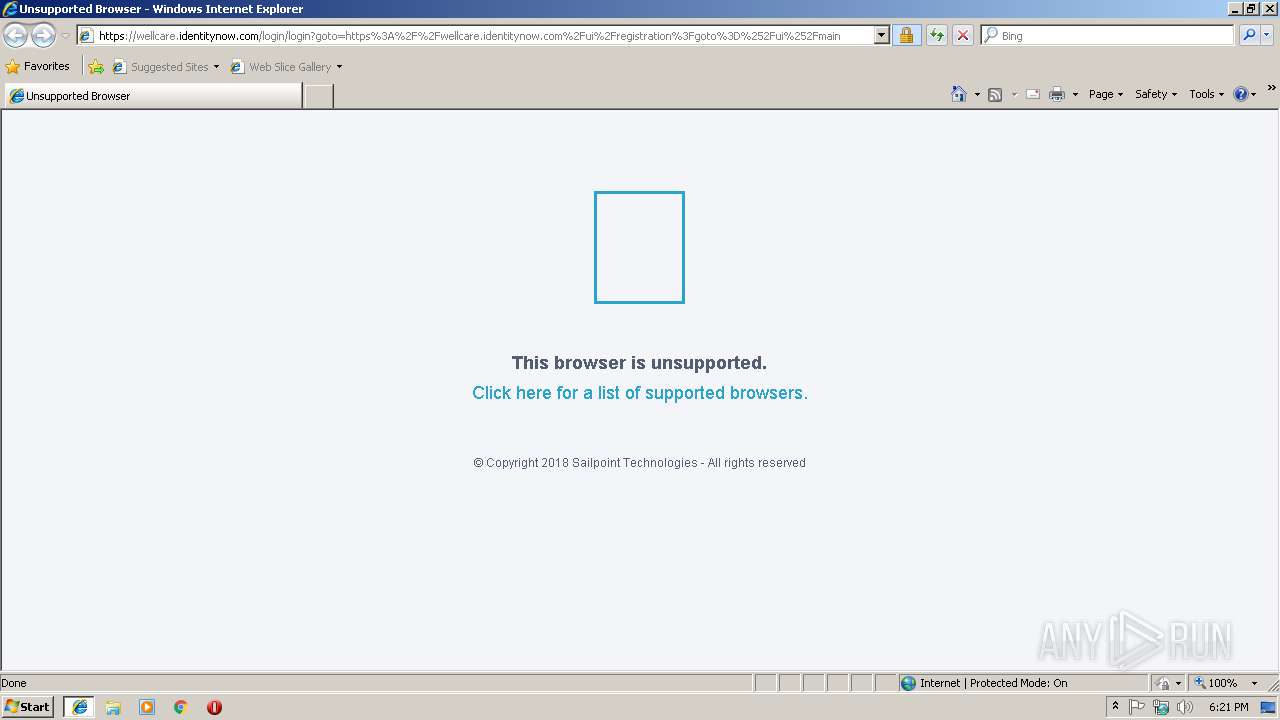Click the Action Center flag icon
The height and width of the screenshot is (720, 1280).
[1137, 707]
